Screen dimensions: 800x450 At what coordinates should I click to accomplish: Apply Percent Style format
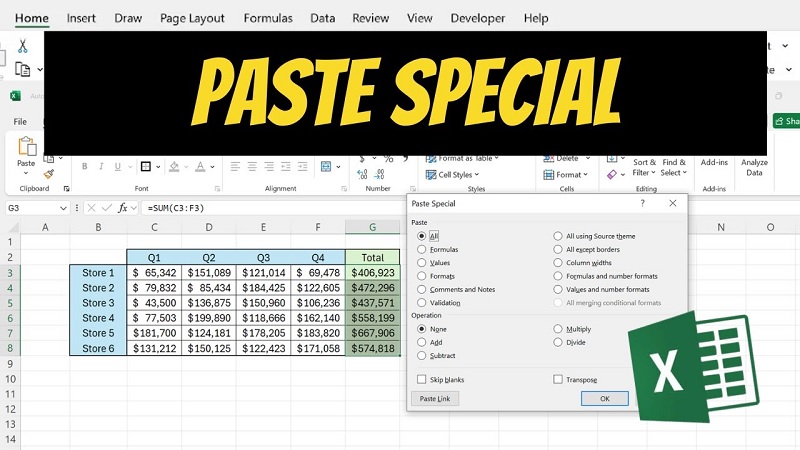click(389, 159)
